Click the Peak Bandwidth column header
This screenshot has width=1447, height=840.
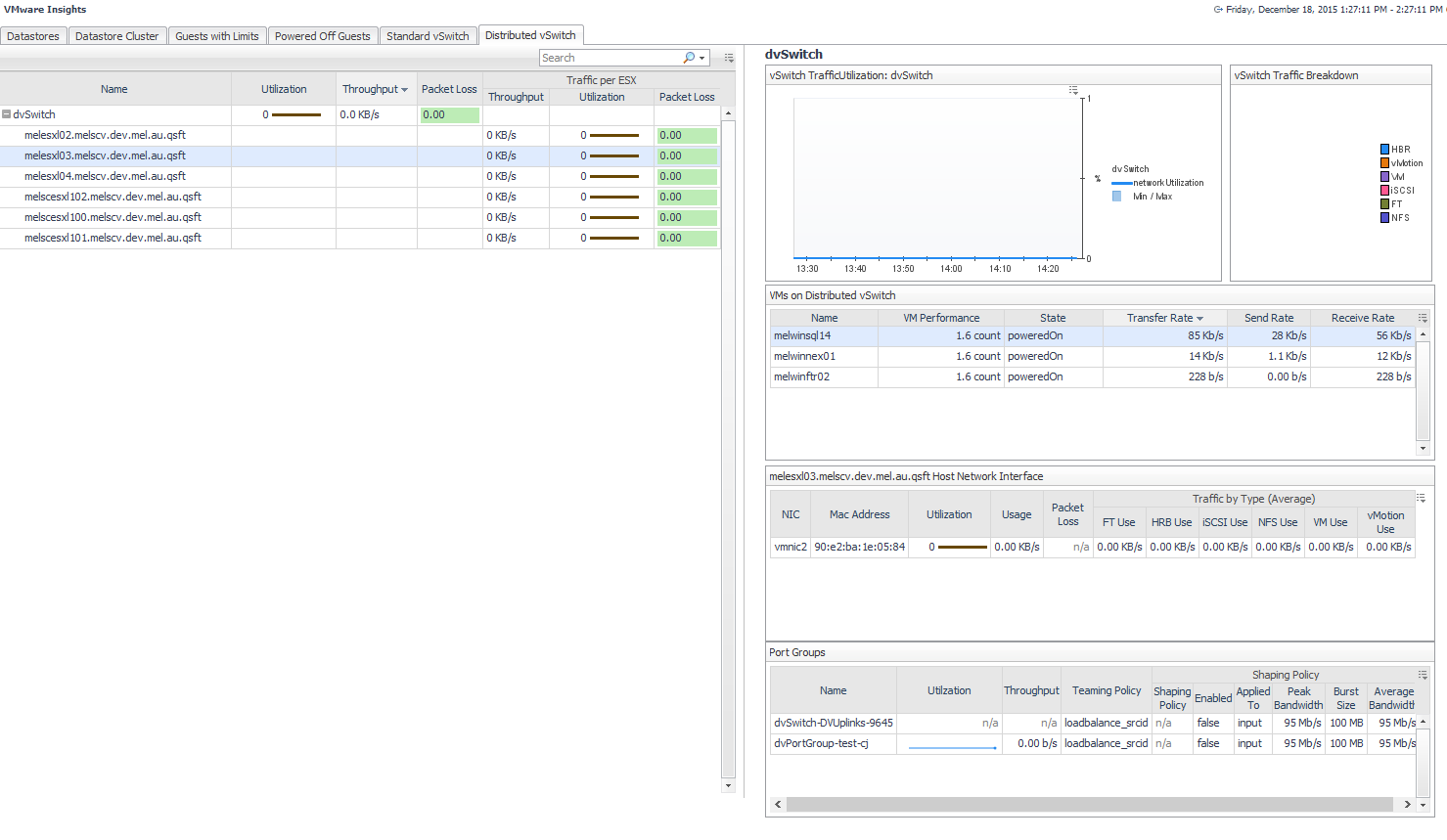click(1298, 698)
